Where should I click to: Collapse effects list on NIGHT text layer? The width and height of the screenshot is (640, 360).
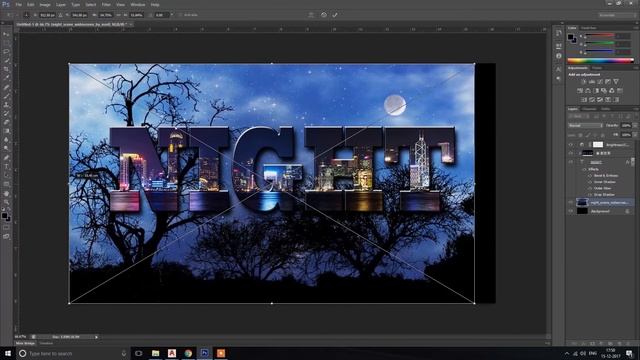pyautogui.click(x=633, y=162)
